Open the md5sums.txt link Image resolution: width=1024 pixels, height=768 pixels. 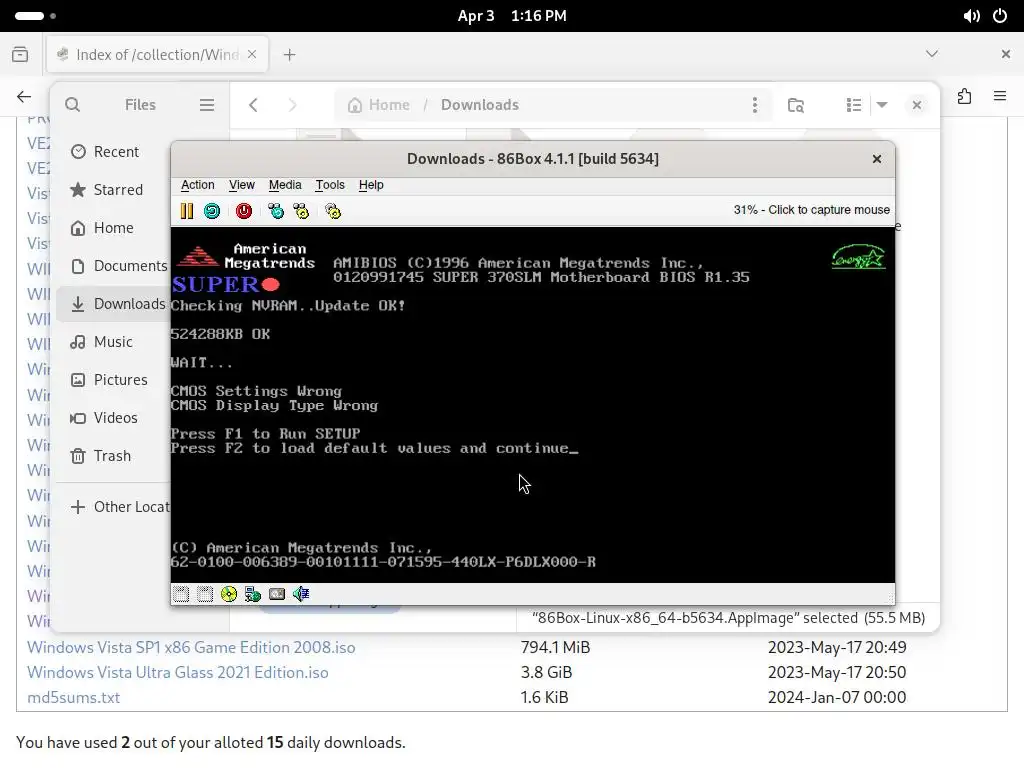pyautogui.click(x=74, y=697)
